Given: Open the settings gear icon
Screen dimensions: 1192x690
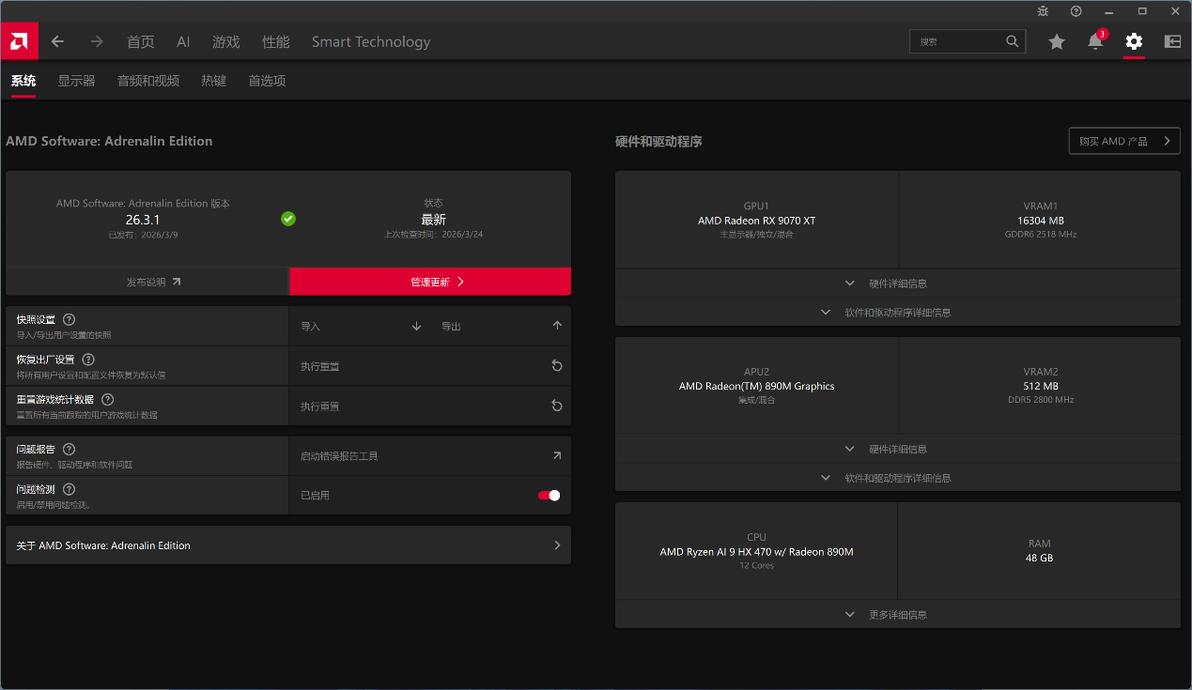Looking at the screenshot, I should point(1133,42).
